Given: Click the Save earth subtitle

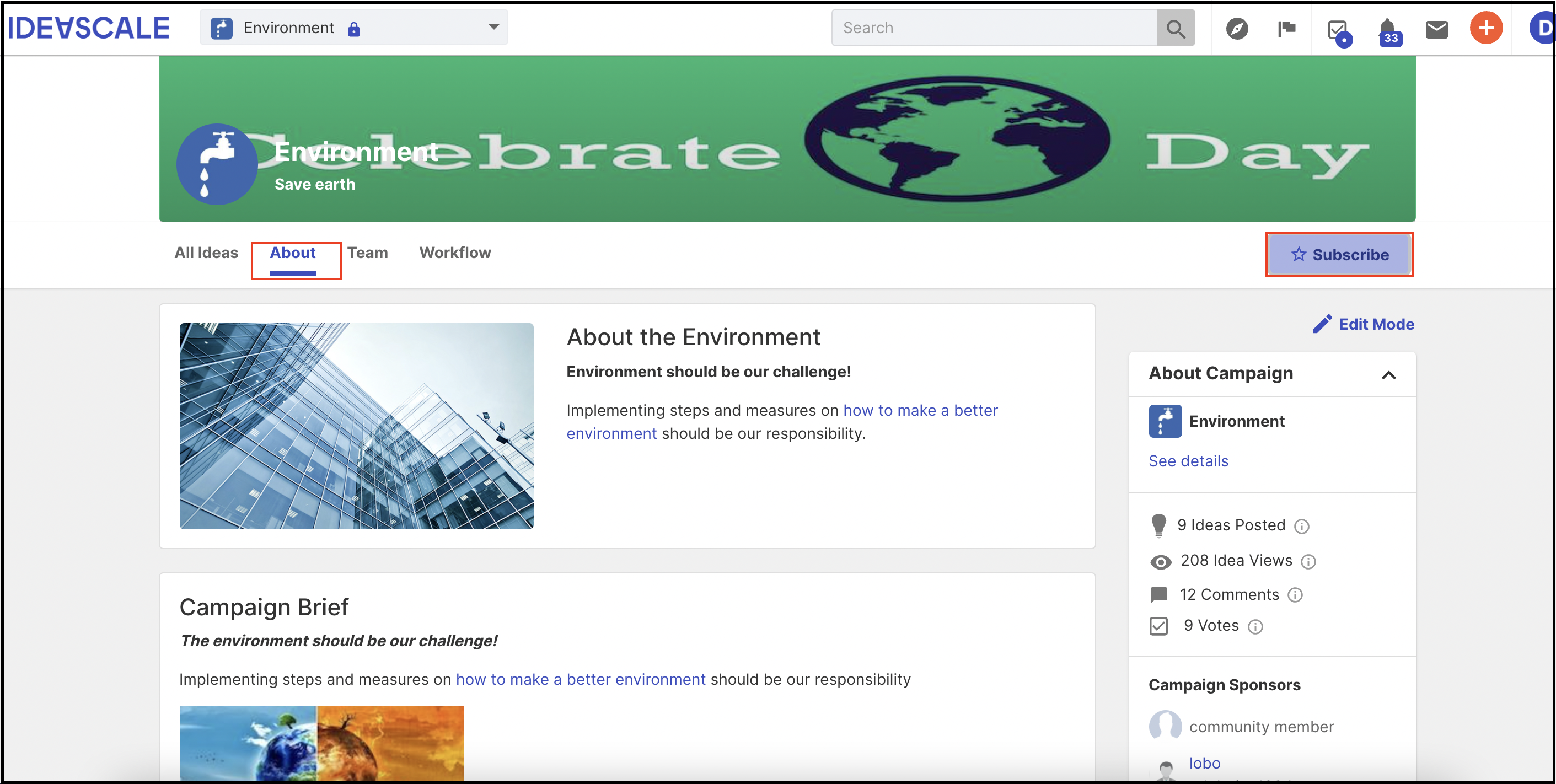Looking at the screenshot, I should click(315, 184).
